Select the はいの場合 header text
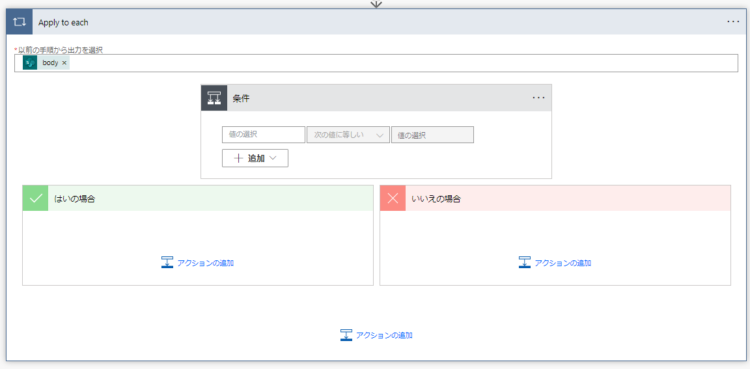750x369 pixels. click(x=74, y=199)
